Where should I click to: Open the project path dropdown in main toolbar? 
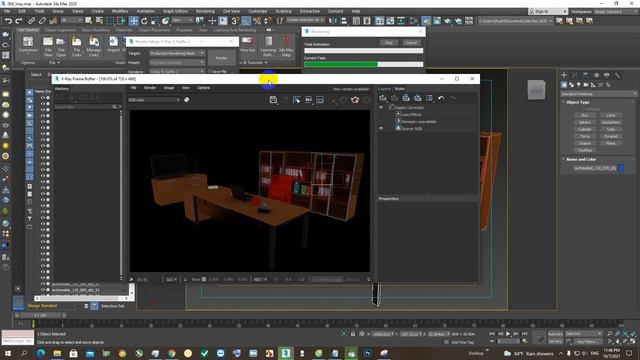515,20
